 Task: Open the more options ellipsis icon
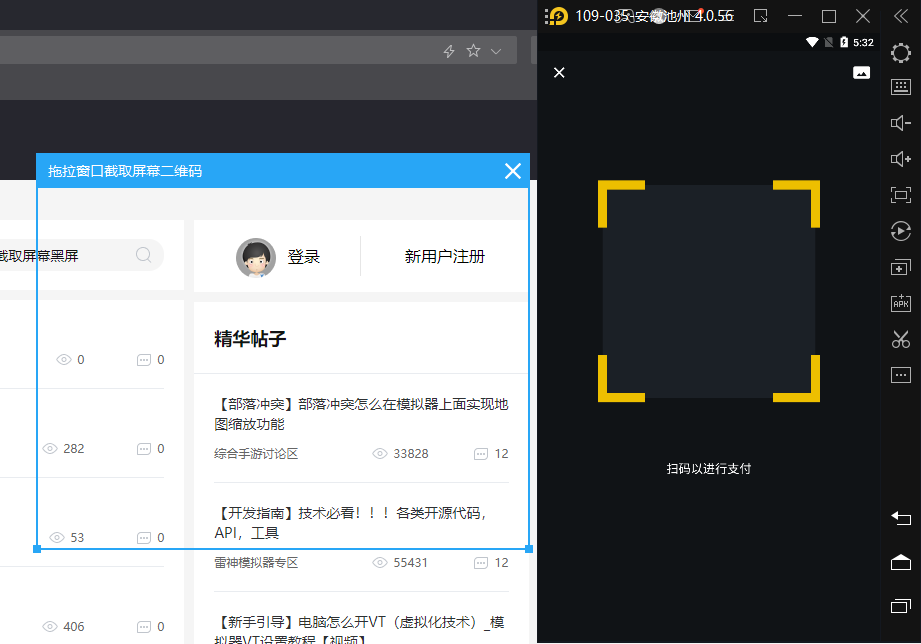901,375
